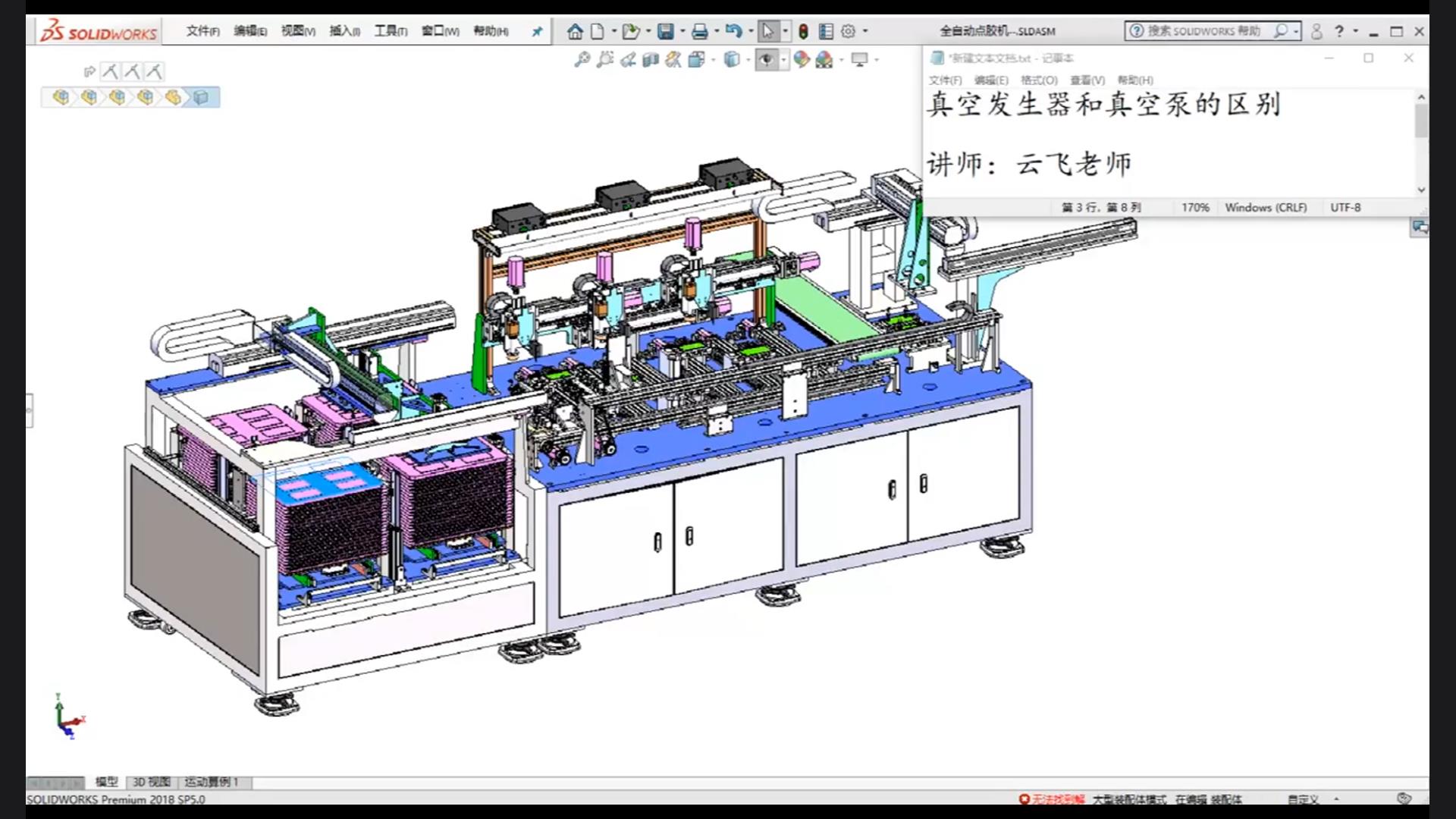Open the SolidWorks 文件(F) menu
The image size is (1456, 819).
pos(202,31)
